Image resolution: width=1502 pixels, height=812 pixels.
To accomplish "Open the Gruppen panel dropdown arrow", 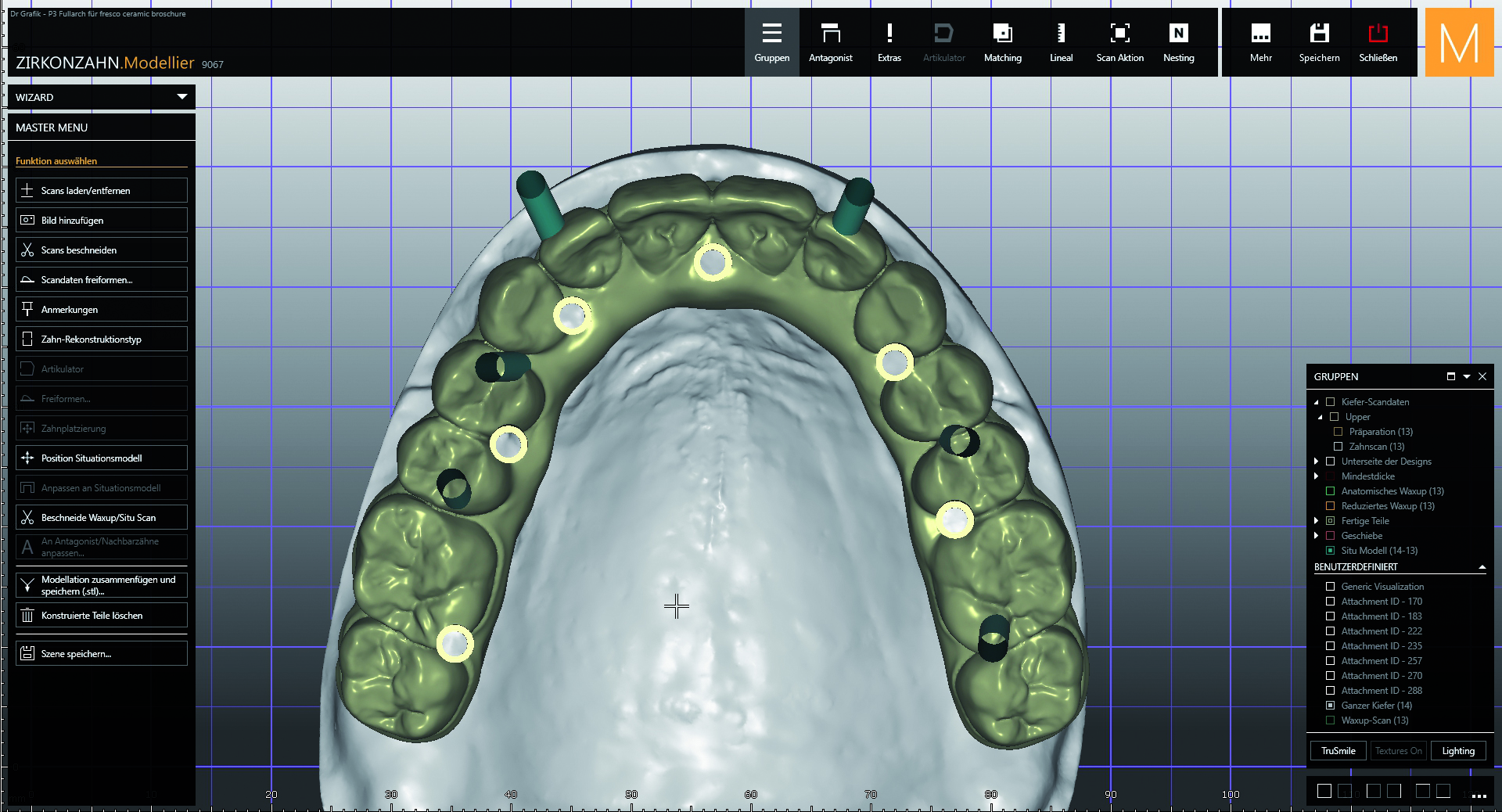I will 1467,376.
